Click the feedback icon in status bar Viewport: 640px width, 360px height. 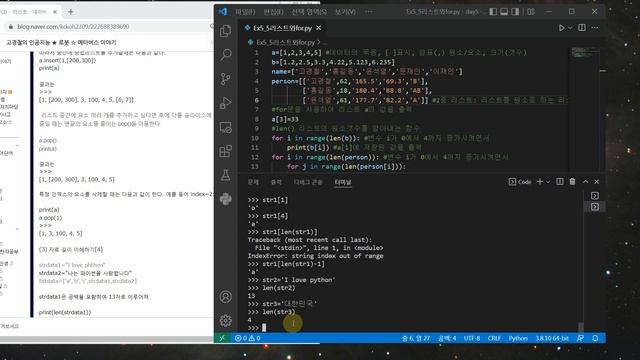click(x=580, y=338)
